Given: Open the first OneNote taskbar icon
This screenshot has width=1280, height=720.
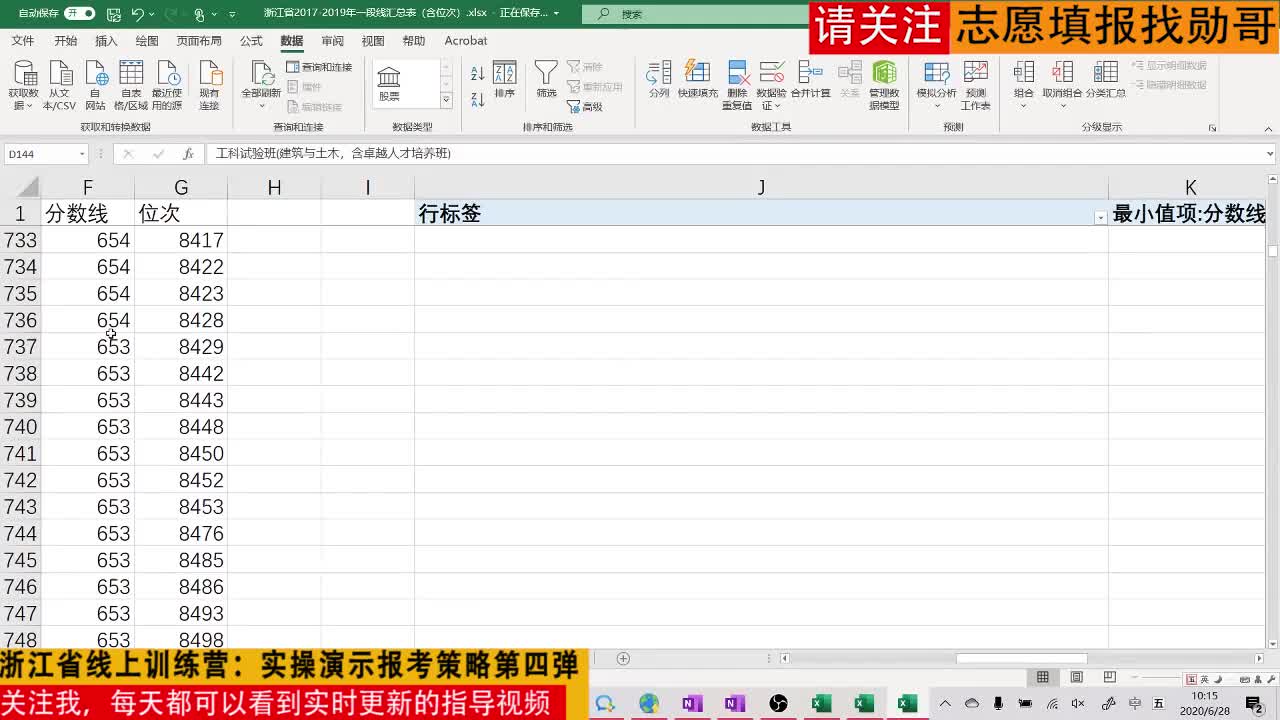Looking at the screenshot, I should point(692,704).
